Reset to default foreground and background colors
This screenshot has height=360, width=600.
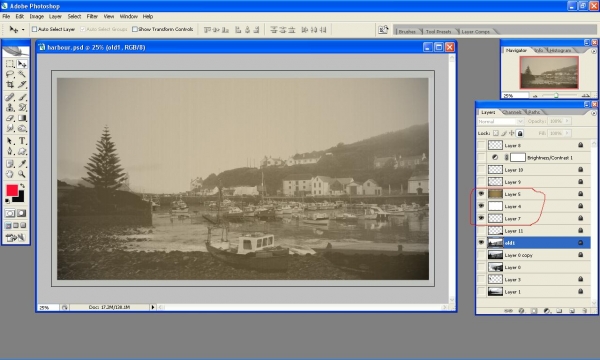[x=8, y=200]
